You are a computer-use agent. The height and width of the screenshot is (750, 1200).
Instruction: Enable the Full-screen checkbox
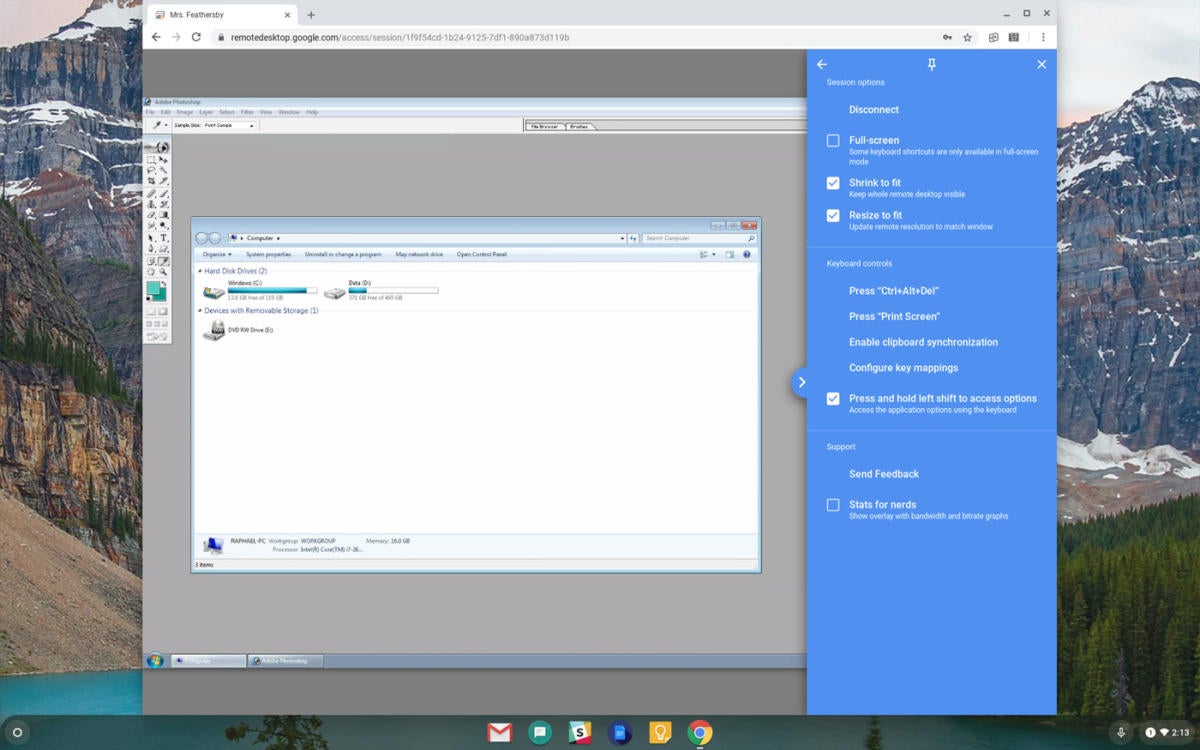833,141
